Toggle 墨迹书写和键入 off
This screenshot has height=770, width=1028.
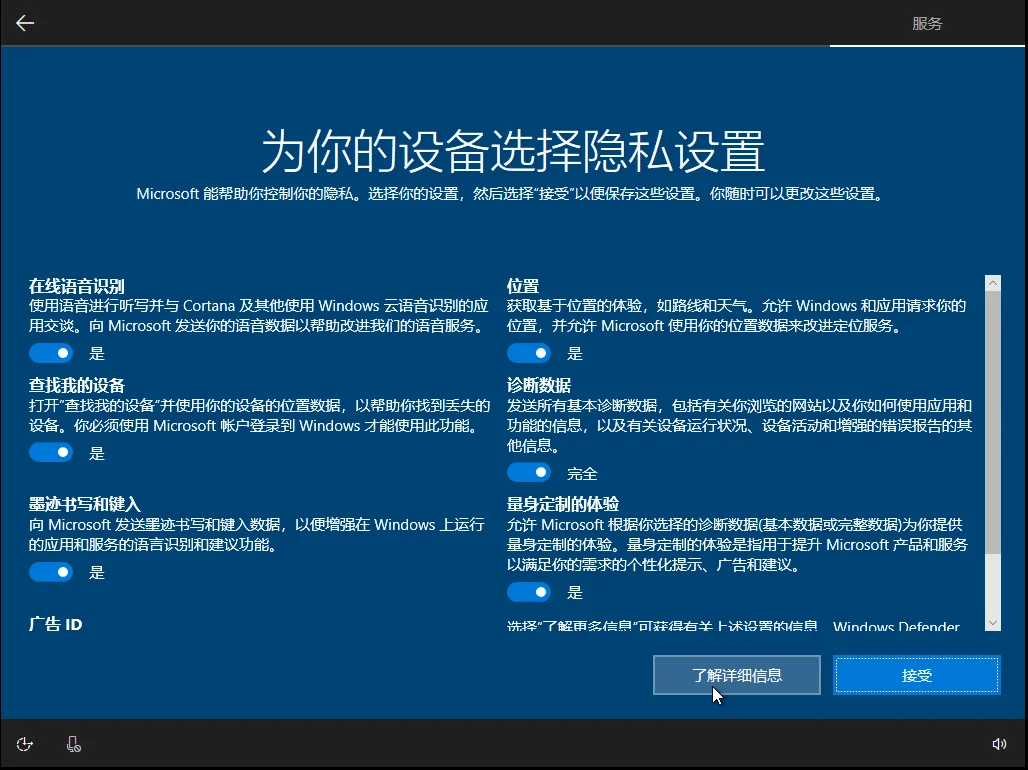(x=51, y=572)
